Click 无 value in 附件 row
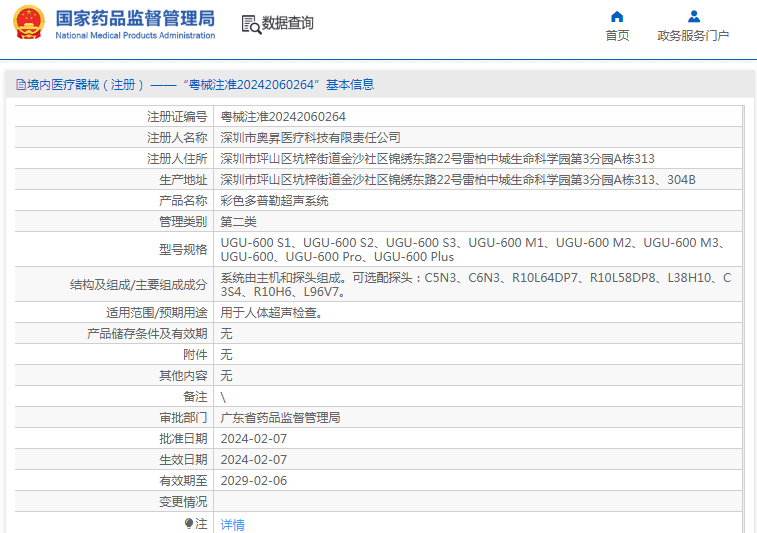 [226, 355]
